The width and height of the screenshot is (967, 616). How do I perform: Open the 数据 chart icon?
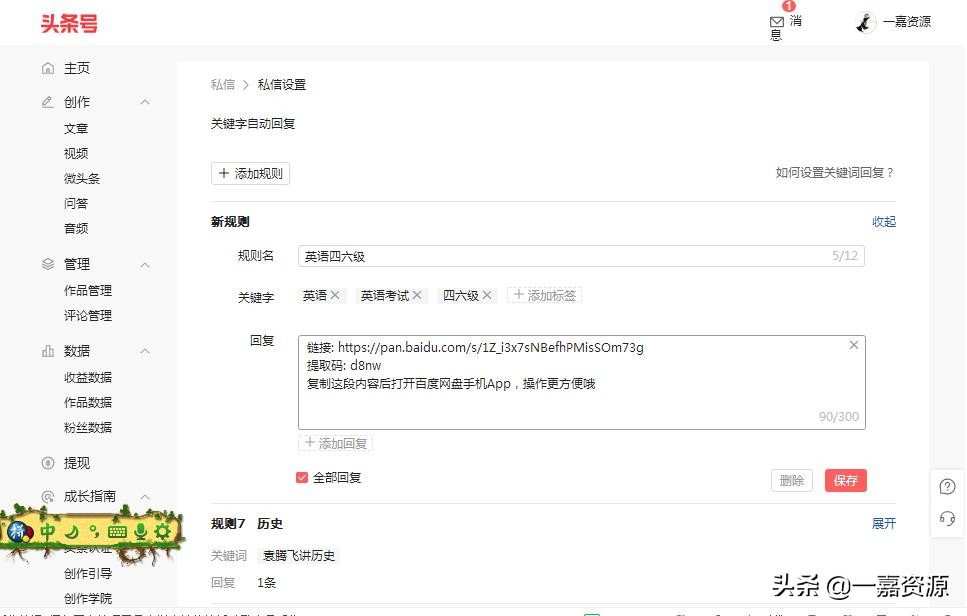click(49, 351)
